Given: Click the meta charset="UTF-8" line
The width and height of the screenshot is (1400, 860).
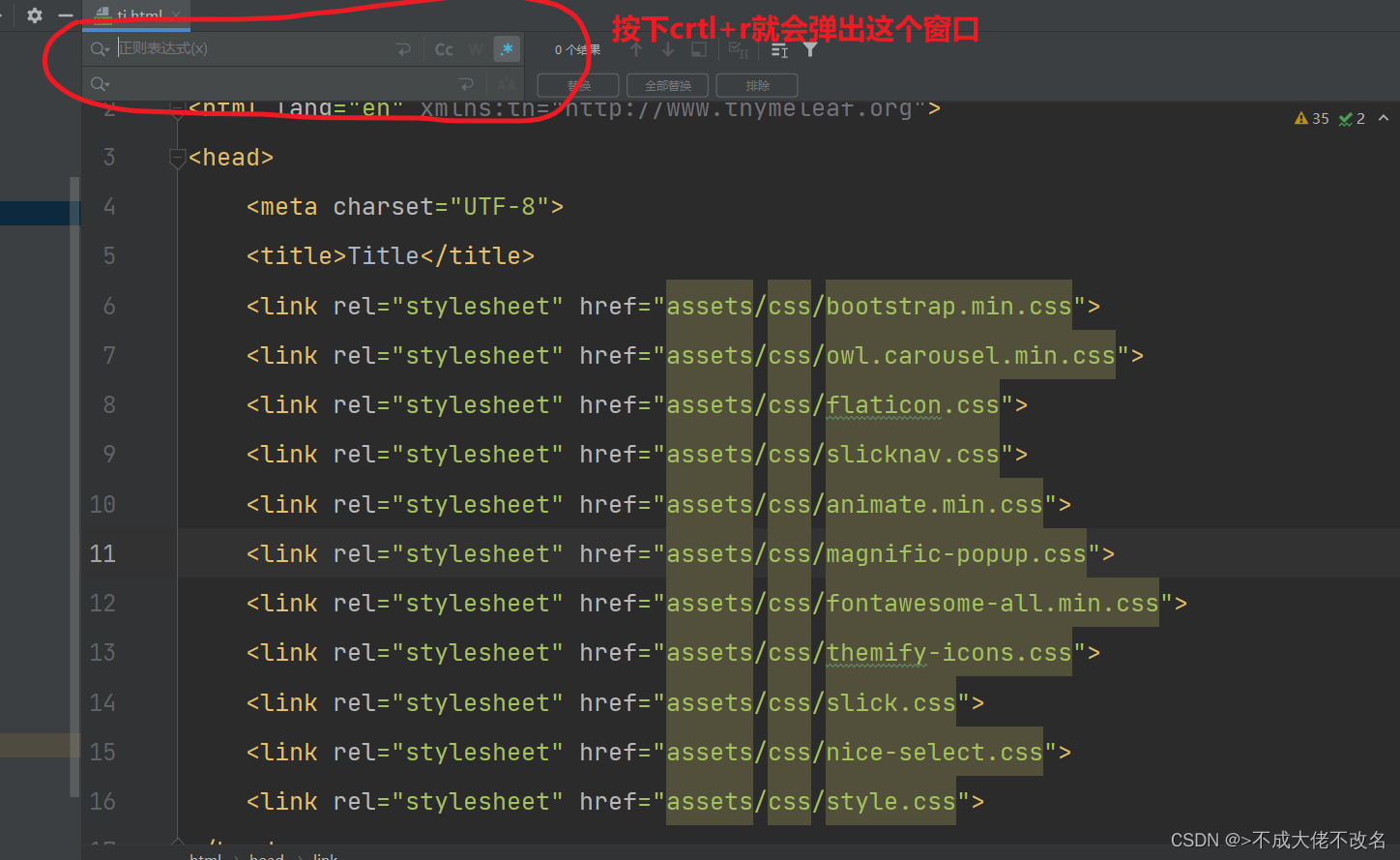Looking at the screenshot, I should pos(405,206).
